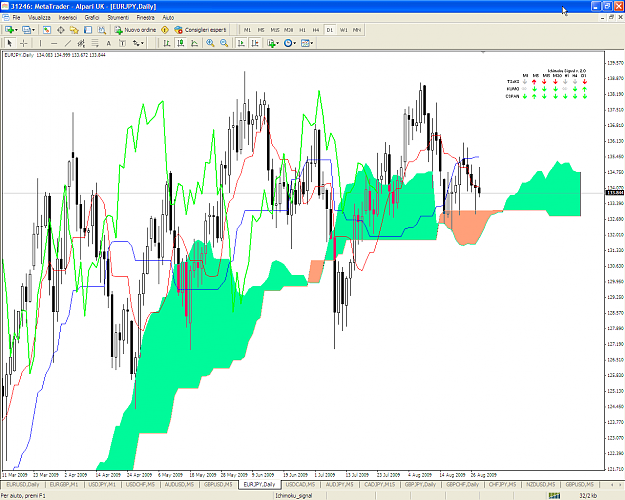Select the trendline drawing tool
625x500 pixels.
[x=68, y=43]
